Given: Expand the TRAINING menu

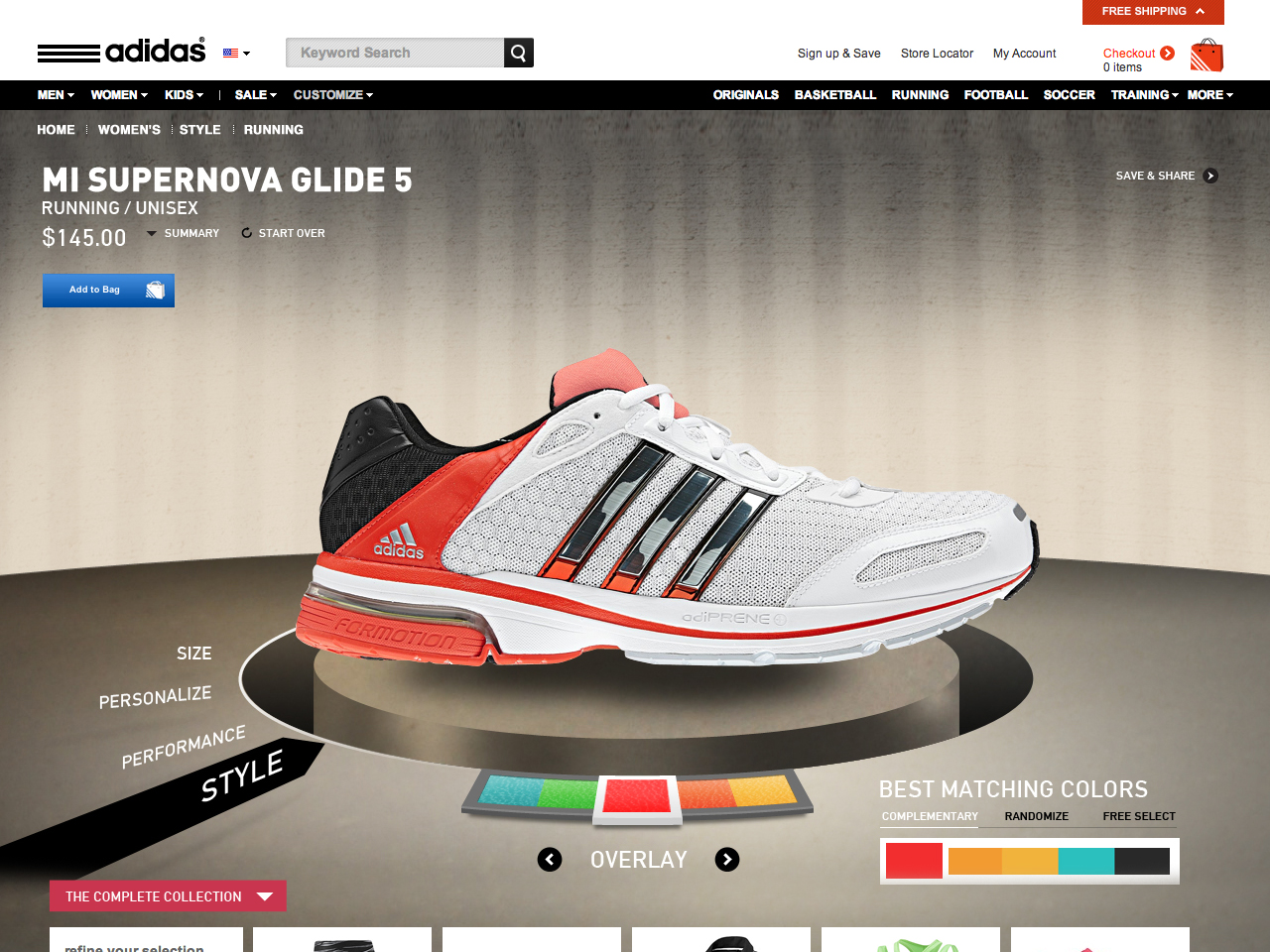Looking at the screenshot, I should tap(1144, 95).
